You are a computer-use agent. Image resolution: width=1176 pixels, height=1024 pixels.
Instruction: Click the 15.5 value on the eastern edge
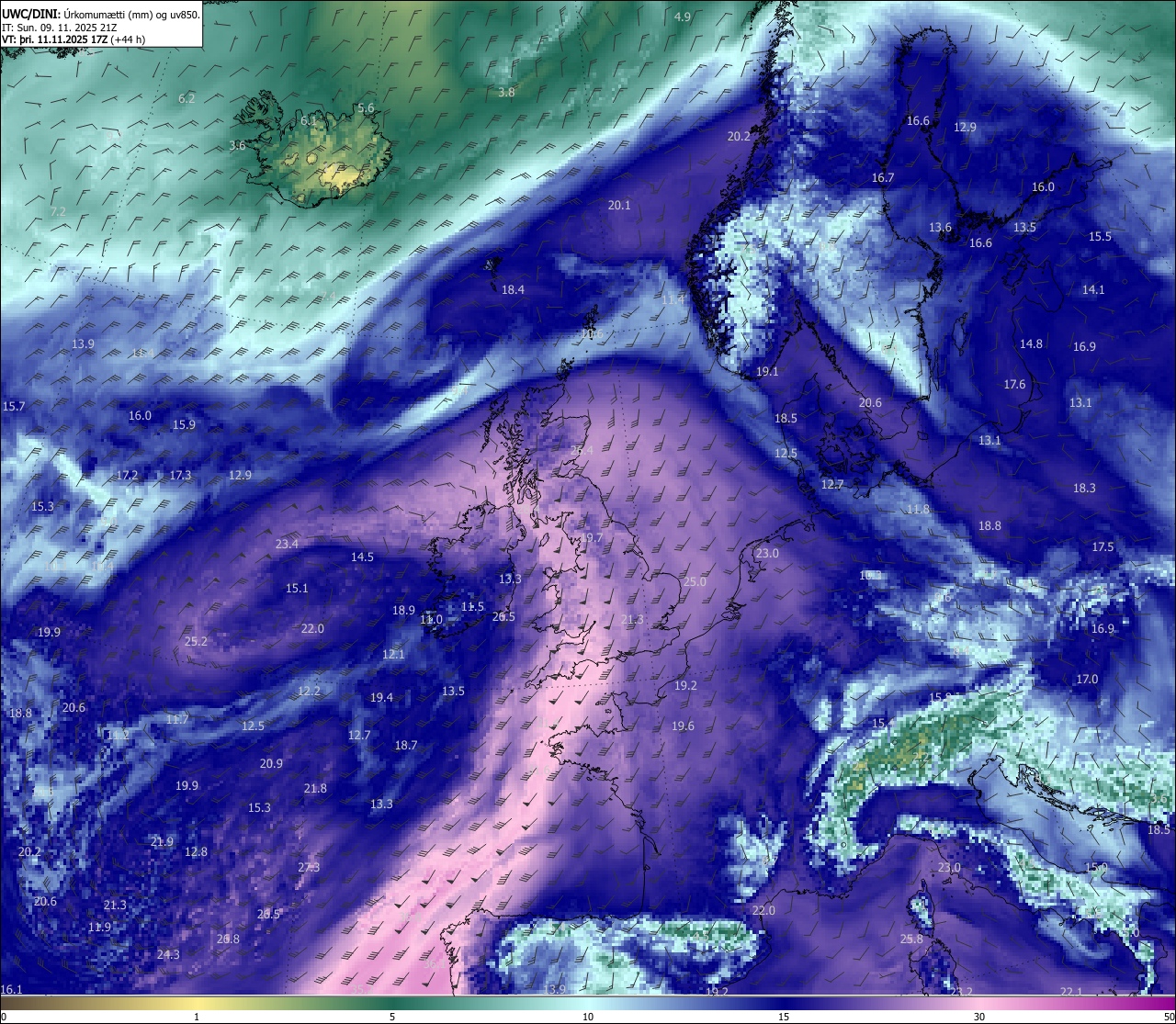point(1100,237)
